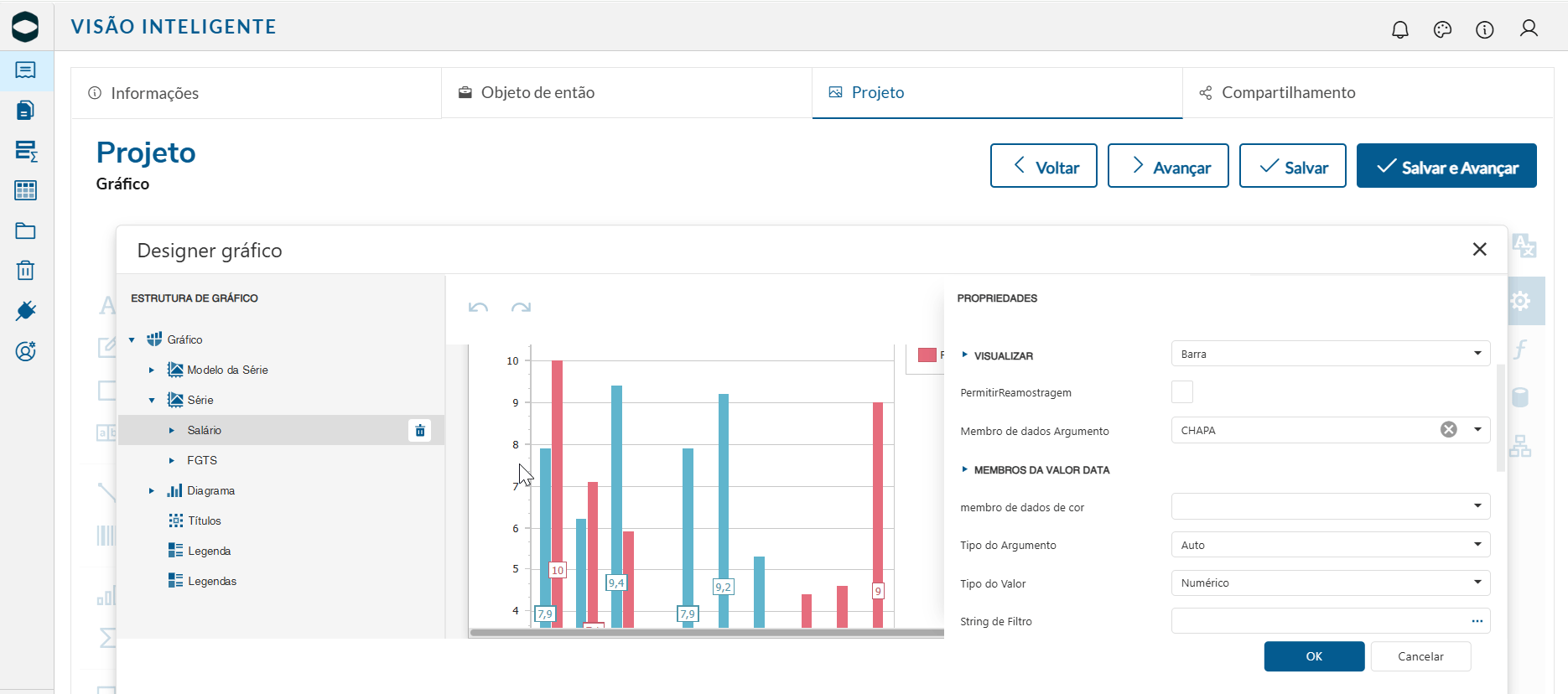Select the Títulos tree item
Viewport: 1568px width, 694px height.
[x=205, y=520]
